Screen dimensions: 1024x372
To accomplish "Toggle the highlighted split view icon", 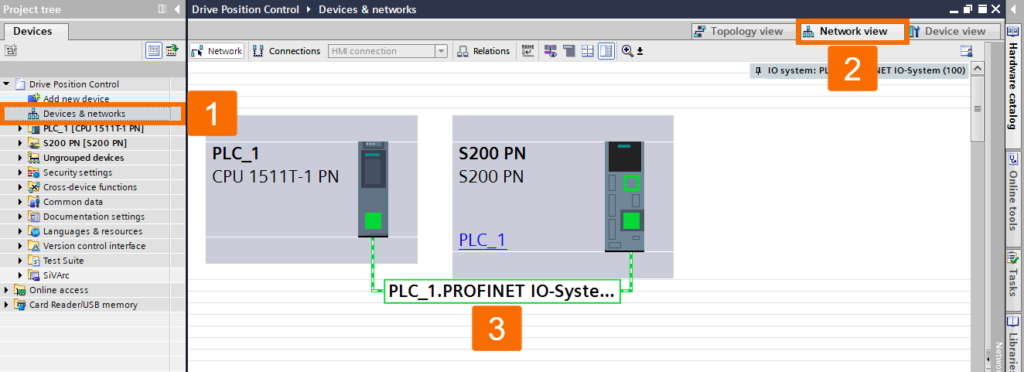I will tap(606, 51).
